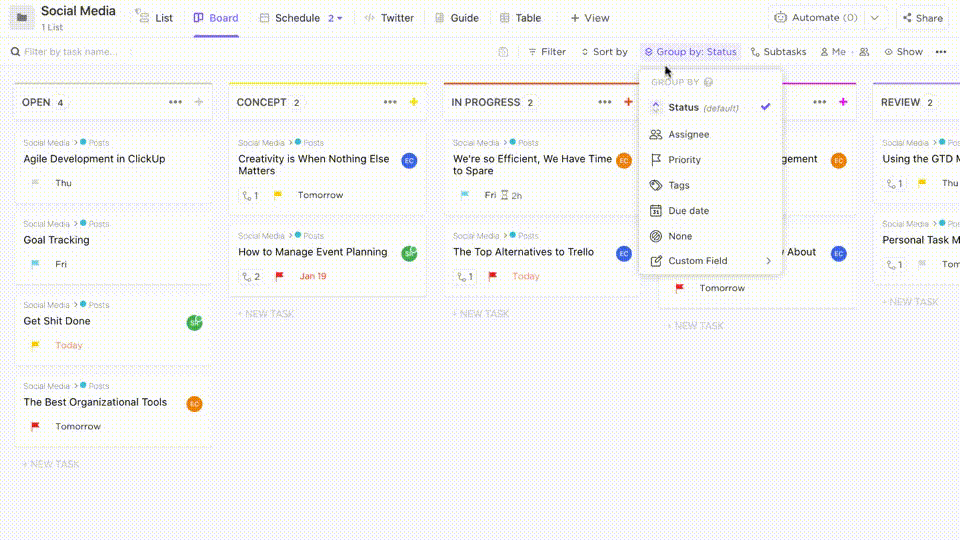Screen dimensions: 960x540
Task: Switch to the Table view tab
Action: 520,18
